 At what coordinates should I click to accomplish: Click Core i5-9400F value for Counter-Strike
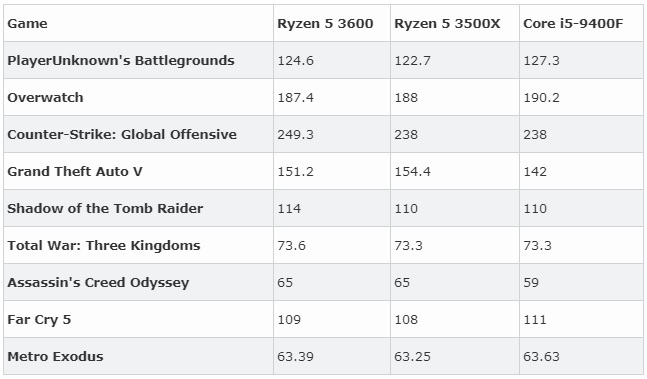pos(535,134)
